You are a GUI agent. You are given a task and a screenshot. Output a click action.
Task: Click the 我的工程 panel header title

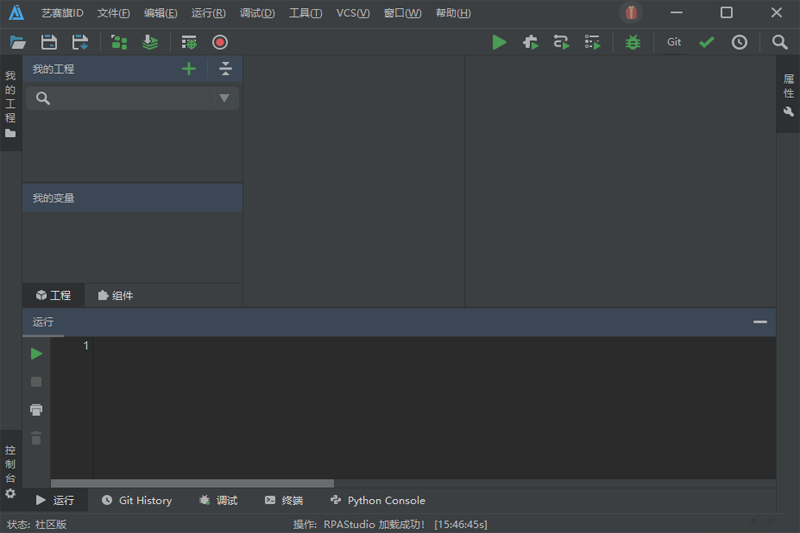54,69
